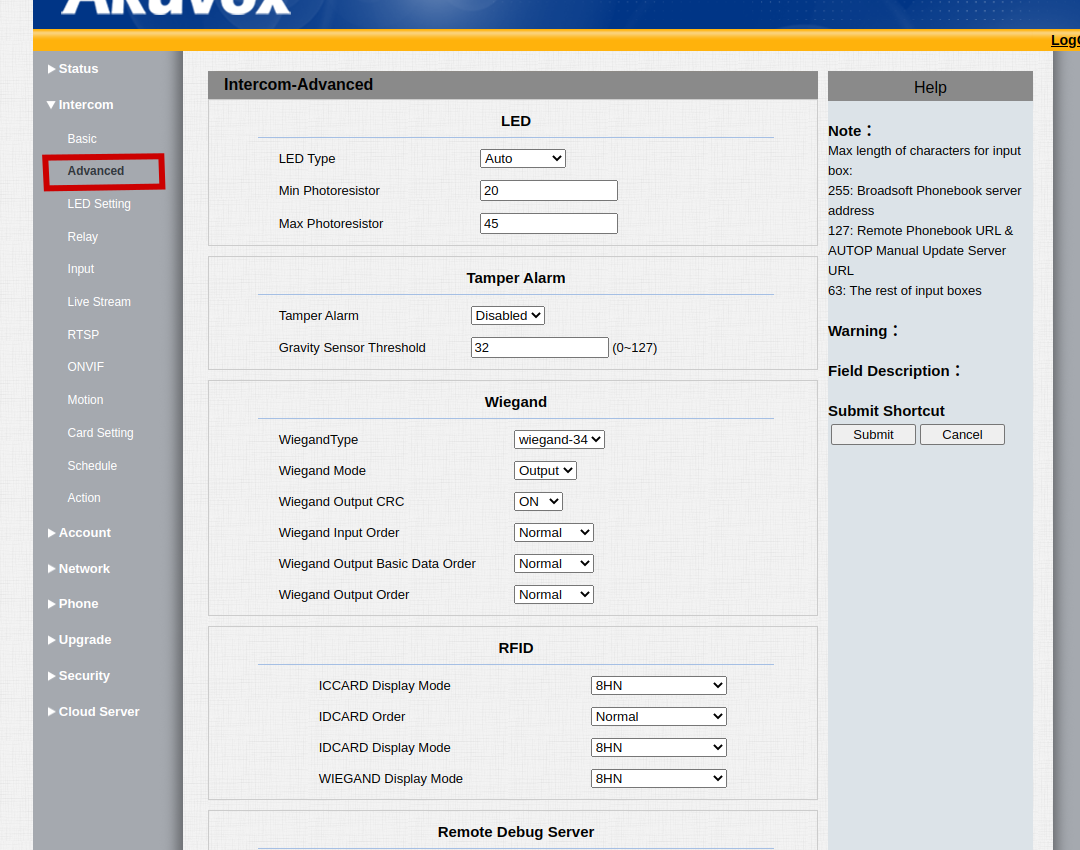Click the Gravity Sensor Threshold field

click(x=539, y=348)
